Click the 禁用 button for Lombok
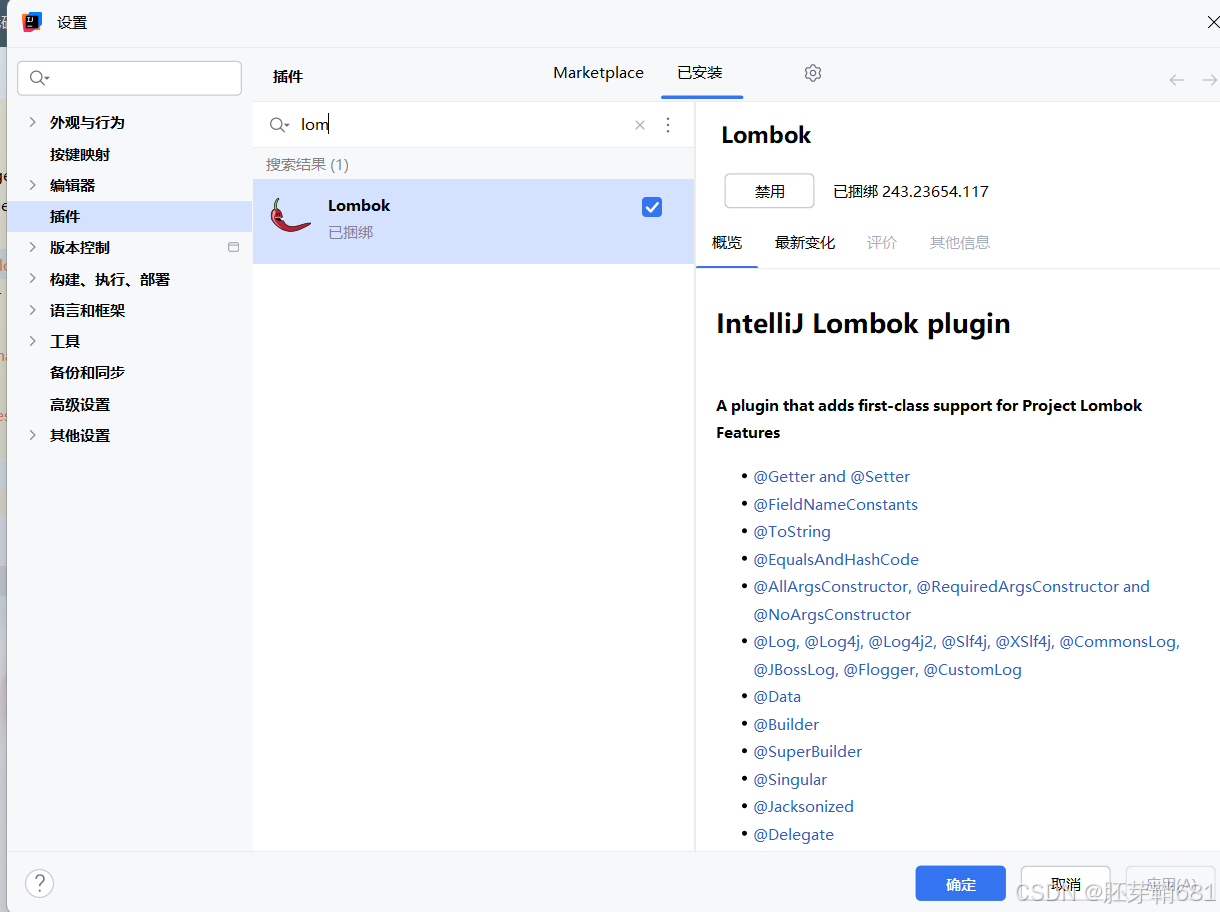 769,191
